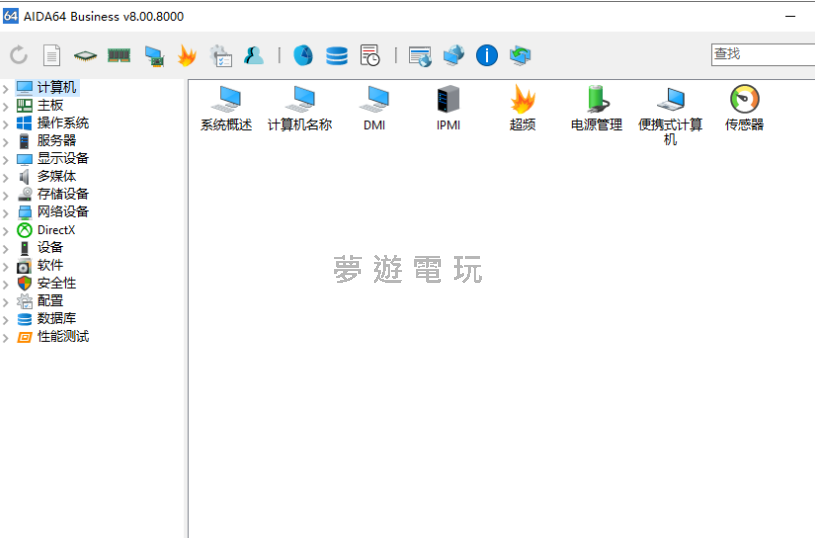
Task: Open the 便携式计算机 laptop icon
Action: (x=670, y=100)
